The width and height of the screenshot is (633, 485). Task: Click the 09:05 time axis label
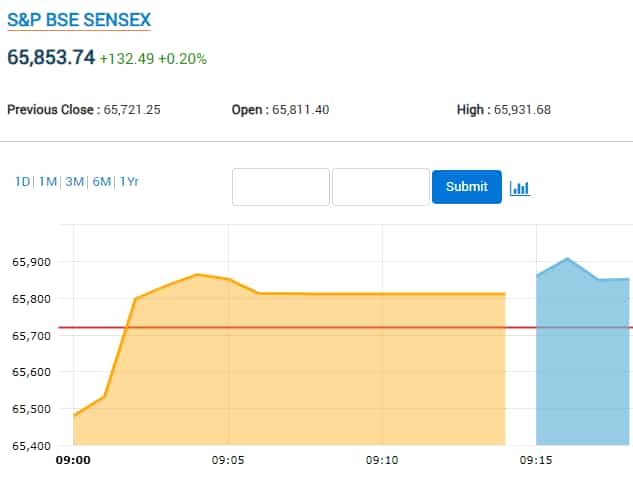click(x=229, y=461)
